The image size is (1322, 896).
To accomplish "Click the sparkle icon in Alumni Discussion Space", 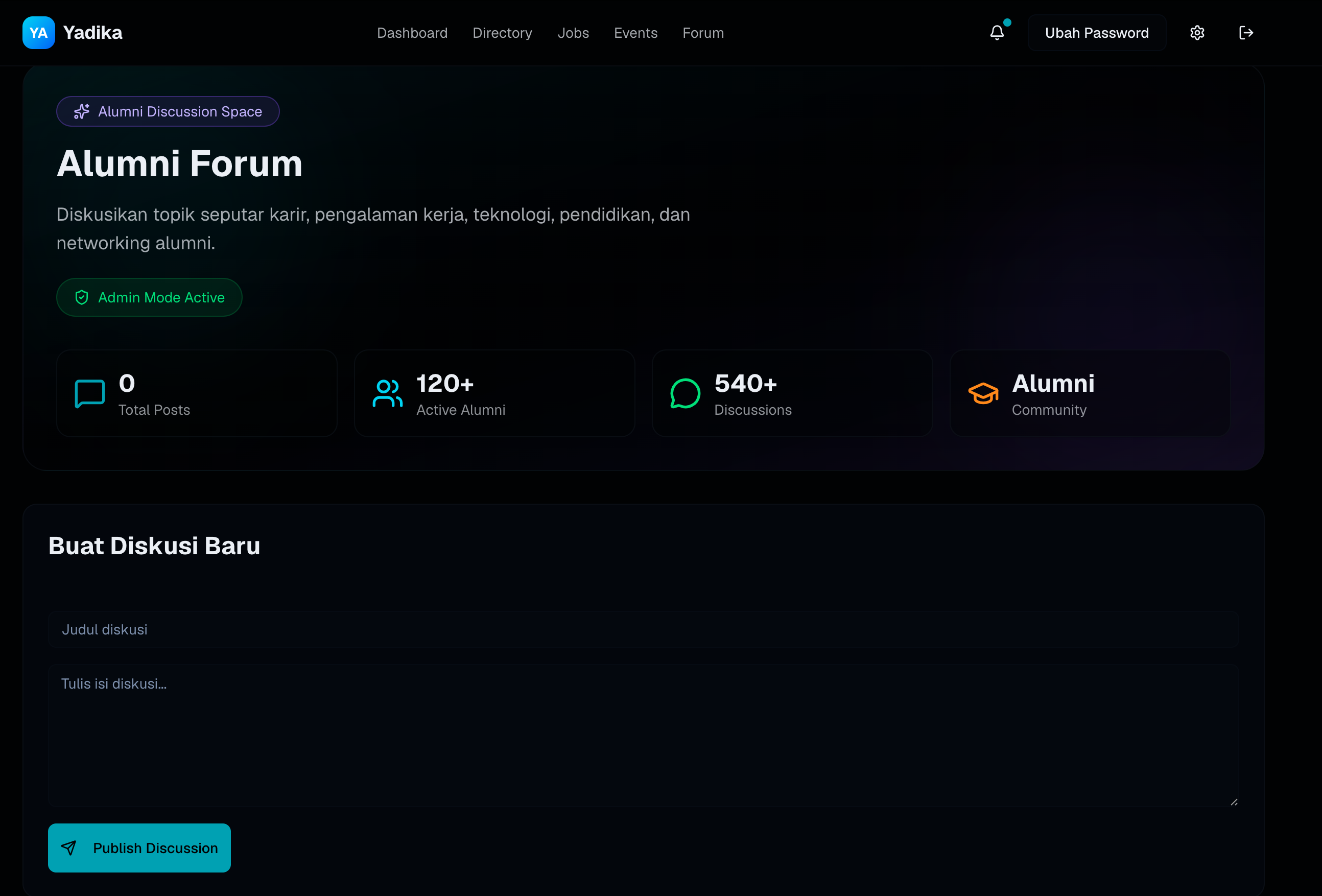I will [x=81, y=111].
